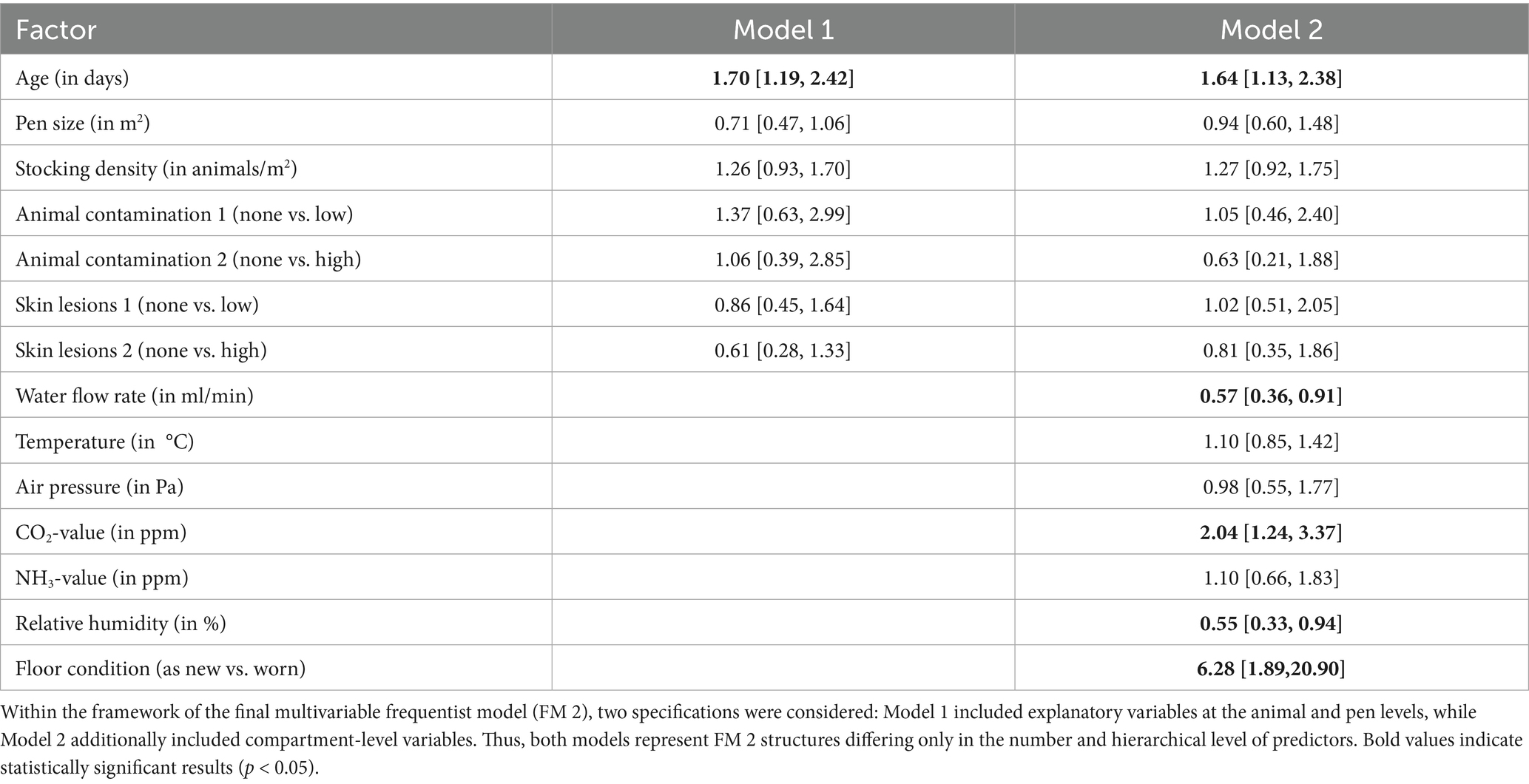
Task: Click the Model 1 column header
Action: click(x=783, y=30)
